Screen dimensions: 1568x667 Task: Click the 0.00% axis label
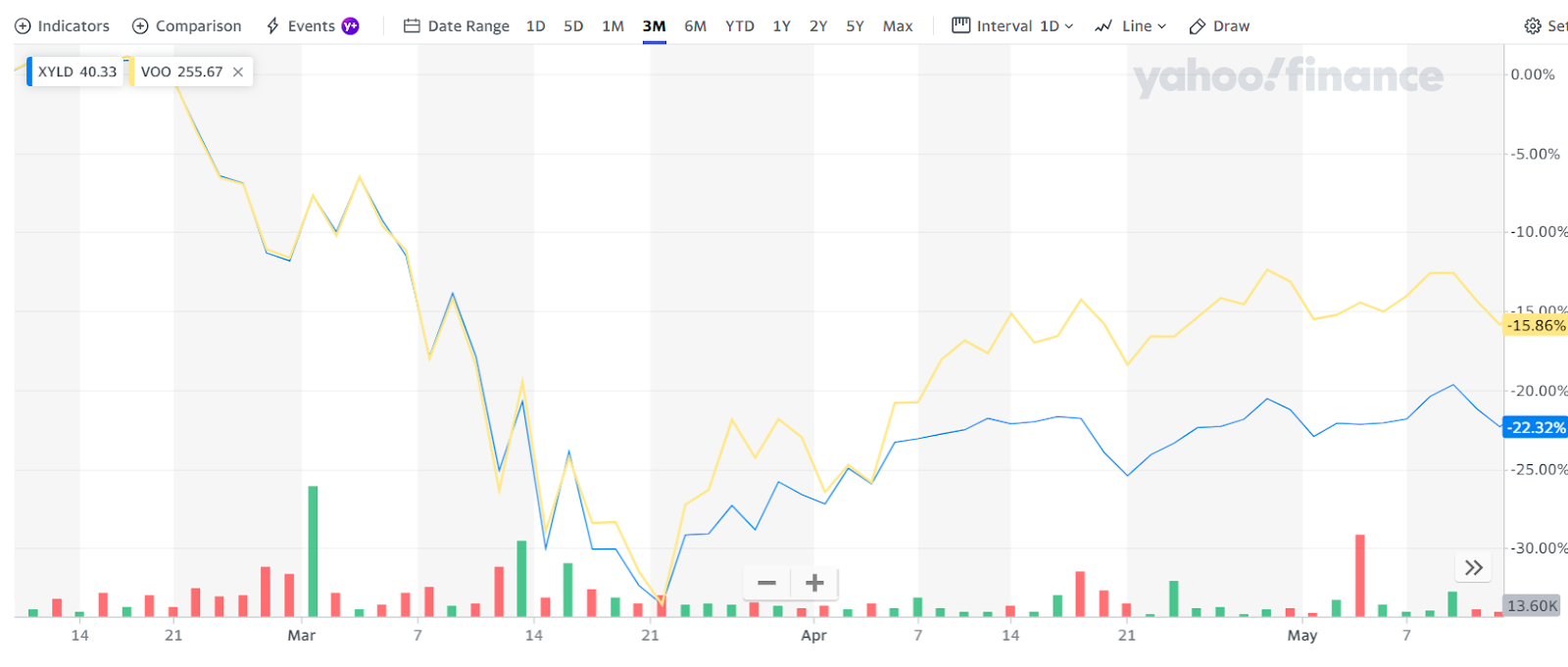1533,74
